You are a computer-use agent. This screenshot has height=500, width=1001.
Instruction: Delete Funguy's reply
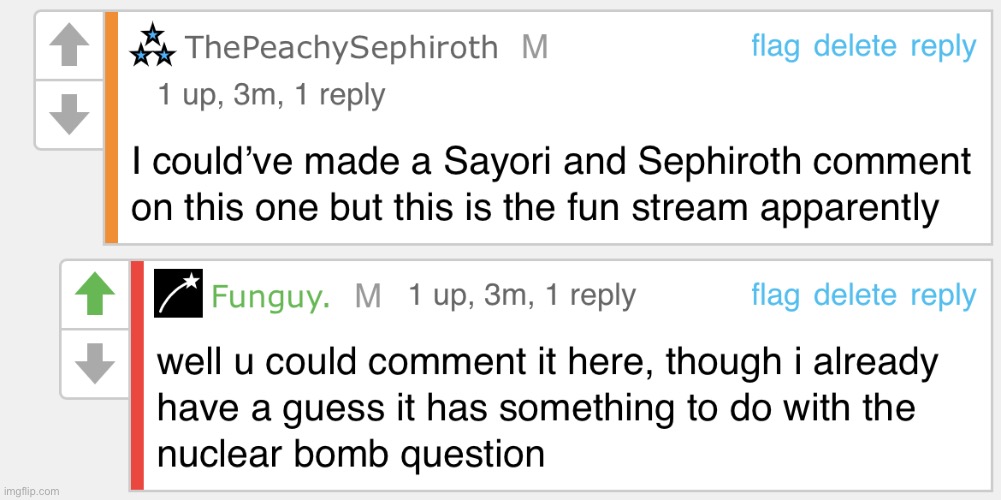coord(856,295)
